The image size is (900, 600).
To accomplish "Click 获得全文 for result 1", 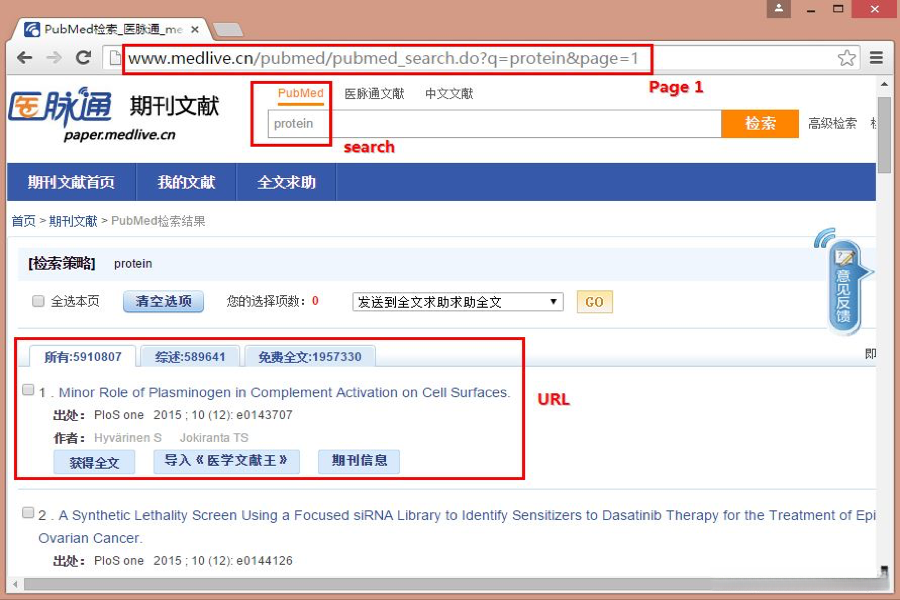I will tap(94, 462).
